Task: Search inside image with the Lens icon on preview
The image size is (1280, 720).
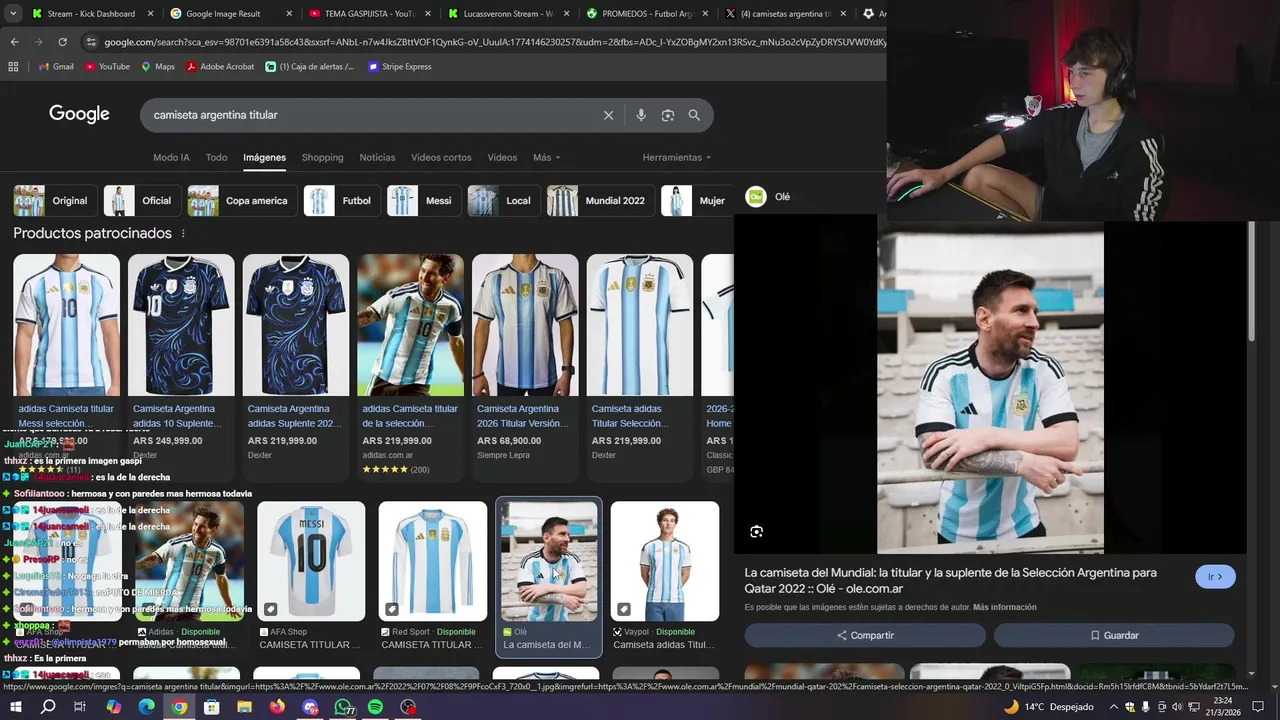Action: click(x=756, y=532)
